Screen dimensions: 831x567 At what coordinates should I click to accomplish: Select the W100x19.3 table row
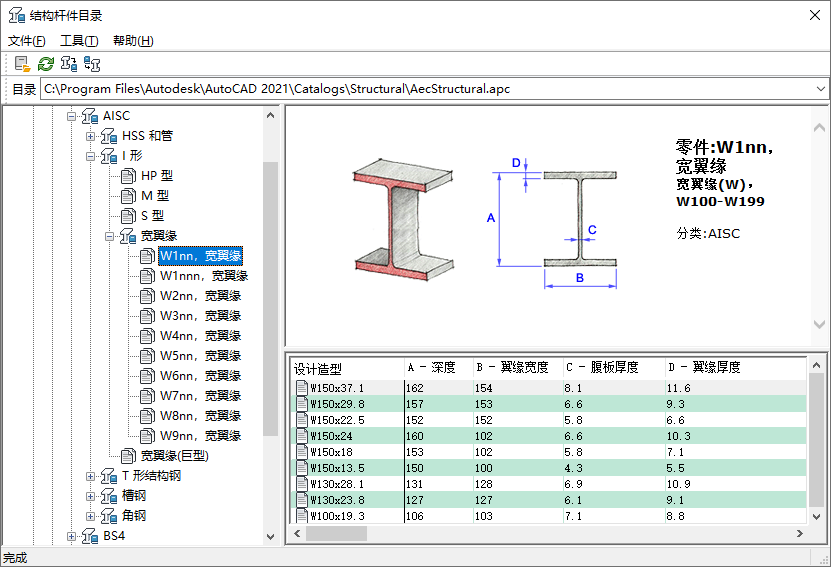coord(548,516)
